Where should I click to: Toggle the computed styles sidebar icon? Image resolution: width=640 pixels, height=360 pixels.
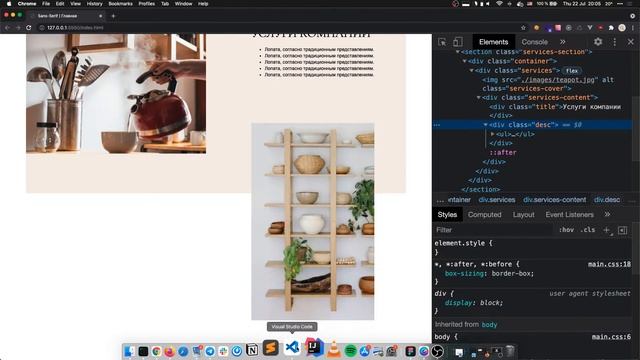622,231
